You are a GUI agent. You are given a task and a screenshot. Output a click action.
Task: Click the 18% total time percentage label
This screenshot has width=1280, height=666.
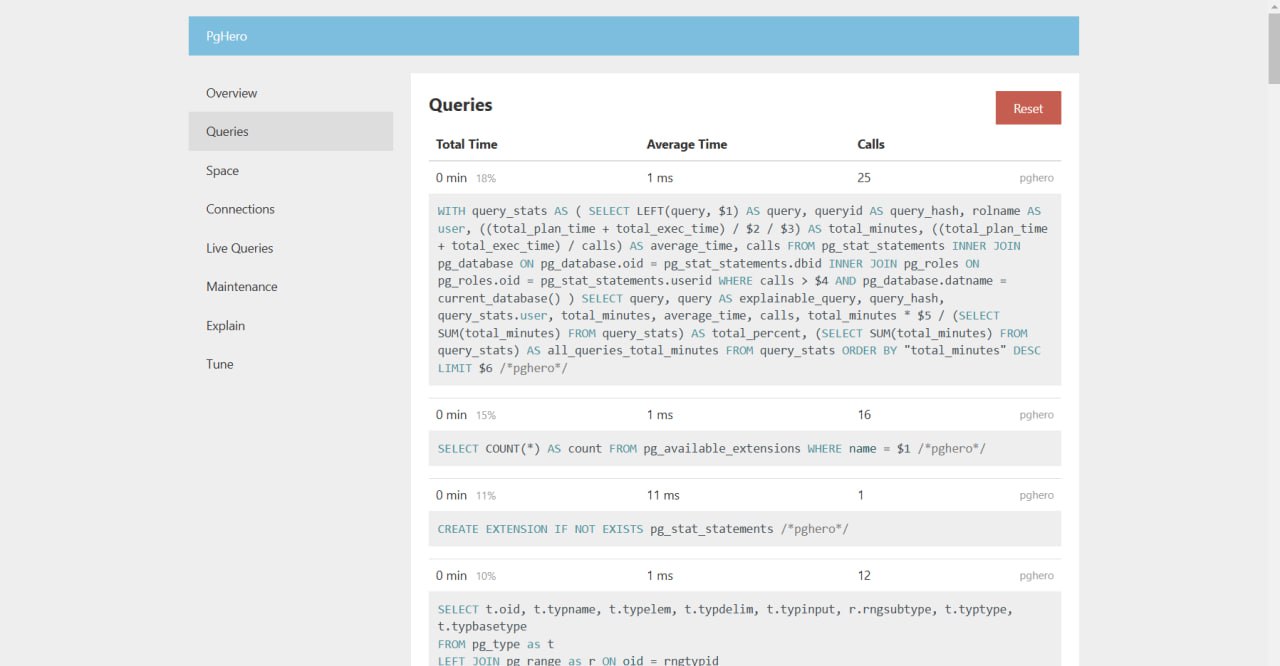coord(485,179)
